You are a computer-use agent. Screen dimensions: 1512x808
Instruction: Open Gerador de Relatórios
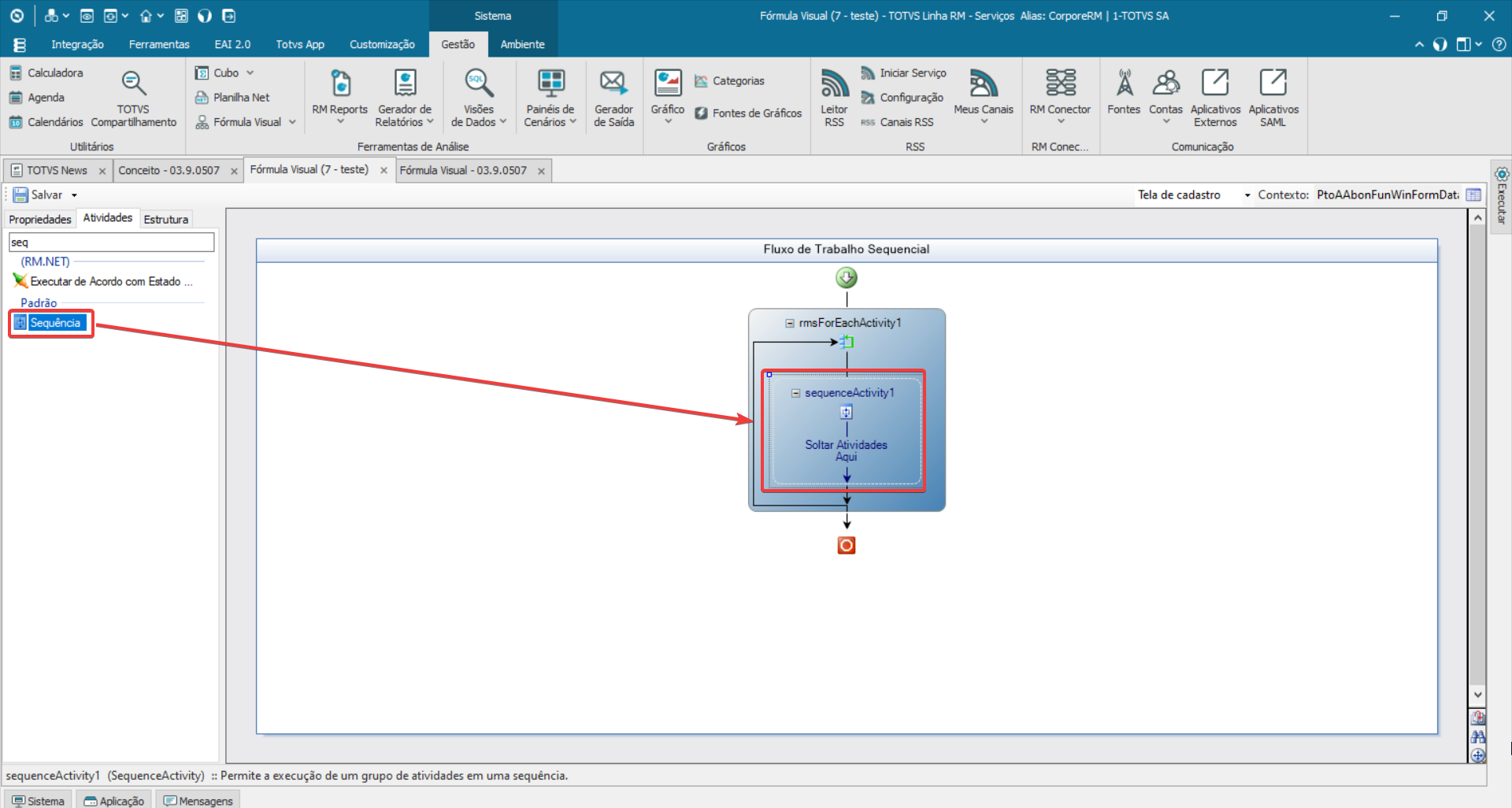(x=405, y=98)
